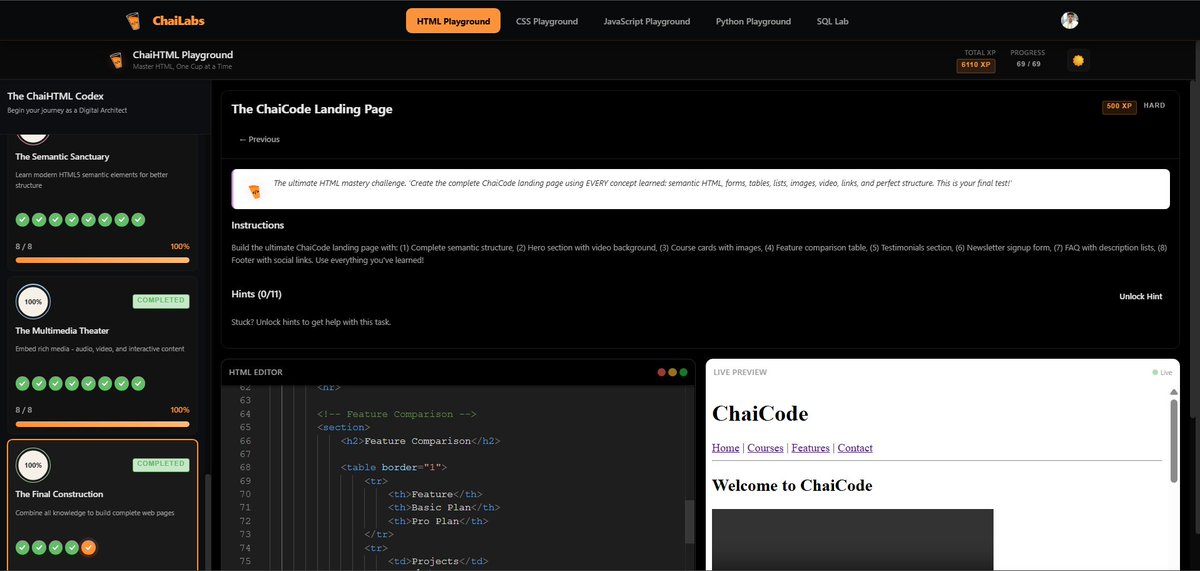The width and height of the screenshot is (1200, 571).
Task: Click the ChaiLabs cup logo icon
Action: (x=134, y=20)
